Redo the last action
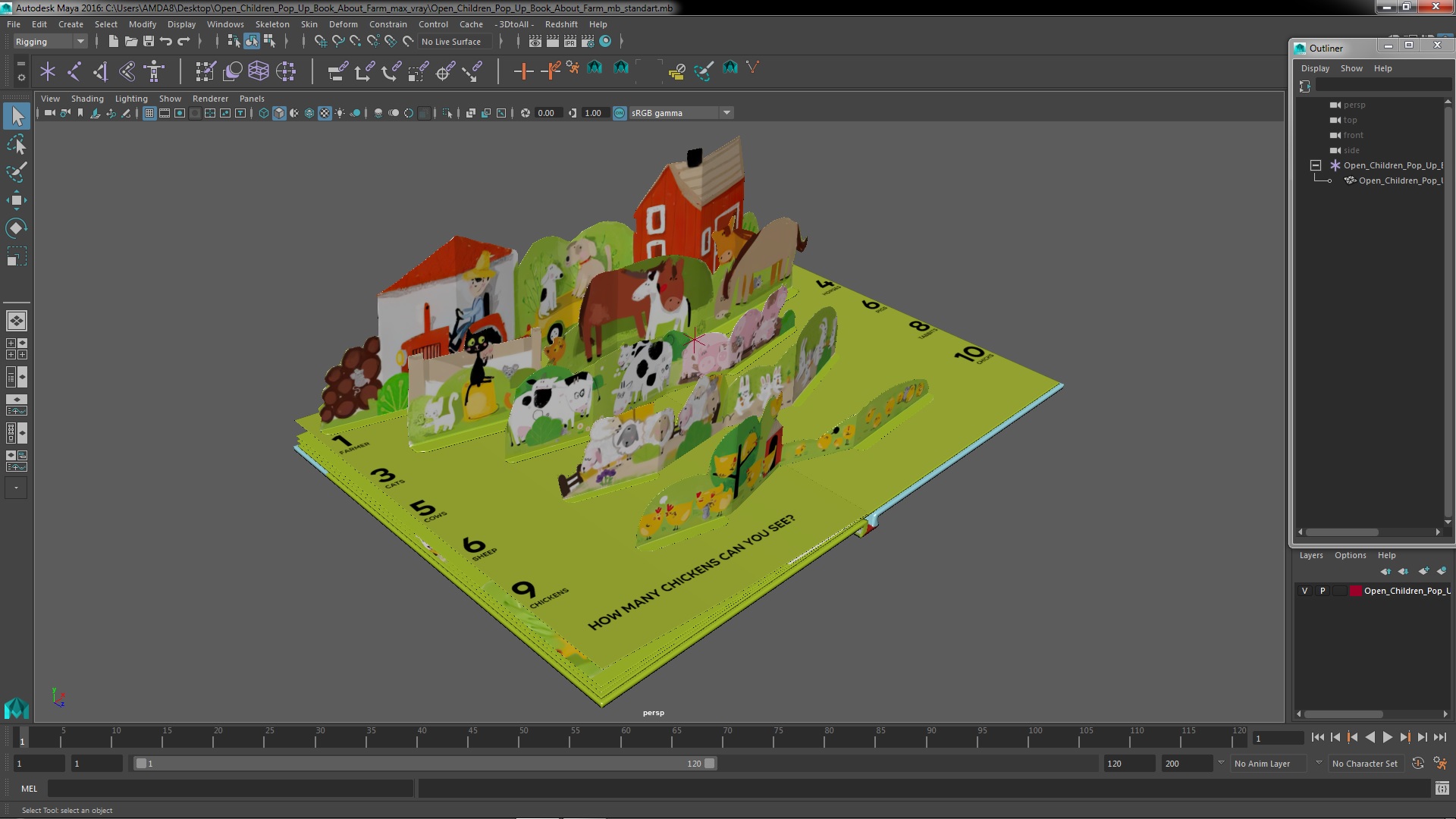 [184, 42]
